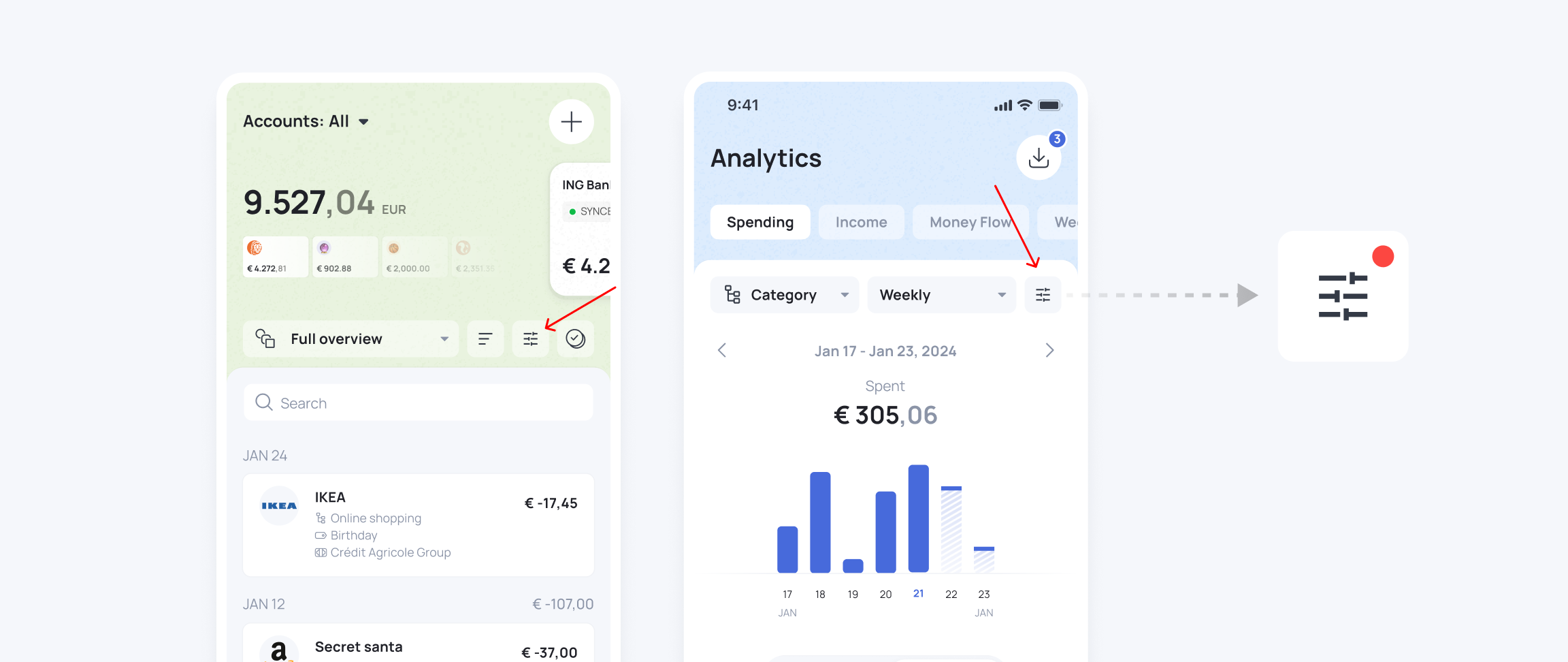Open the Full overview dropdown
The height and width of the screenshot is (662, 1568).
tap(350, 339)
